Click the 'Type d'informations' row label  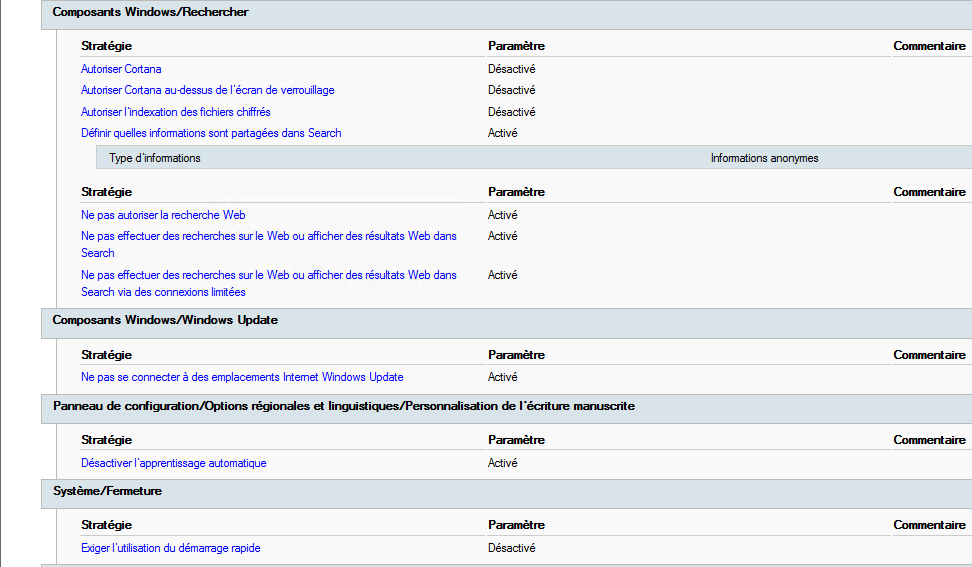coord(154,158)
